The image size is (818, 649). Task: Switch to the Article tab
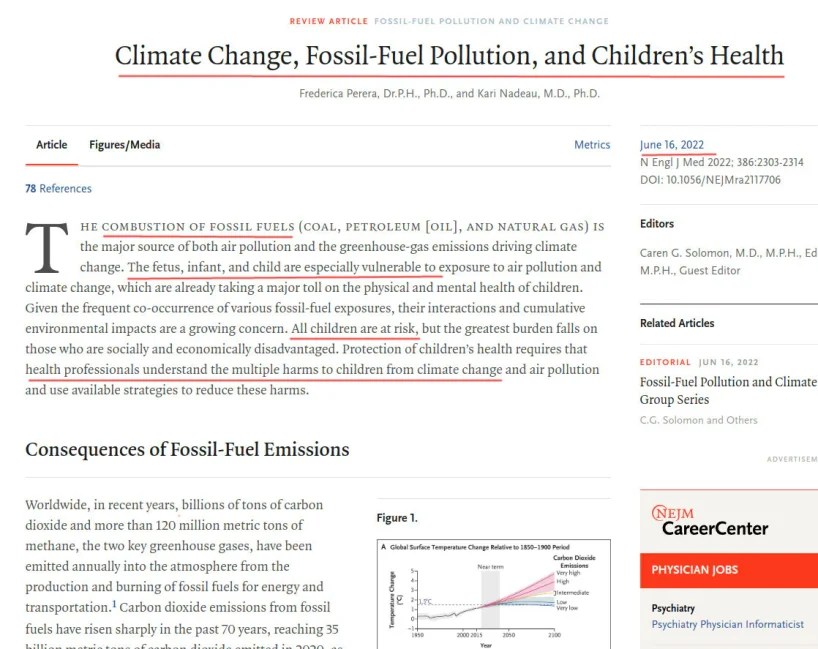(52, 145)
